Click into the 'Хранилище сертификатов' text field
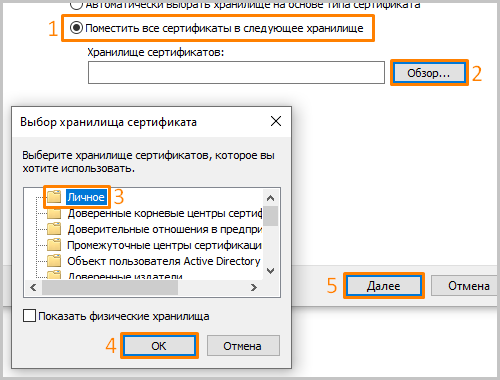 pos(236,72)
